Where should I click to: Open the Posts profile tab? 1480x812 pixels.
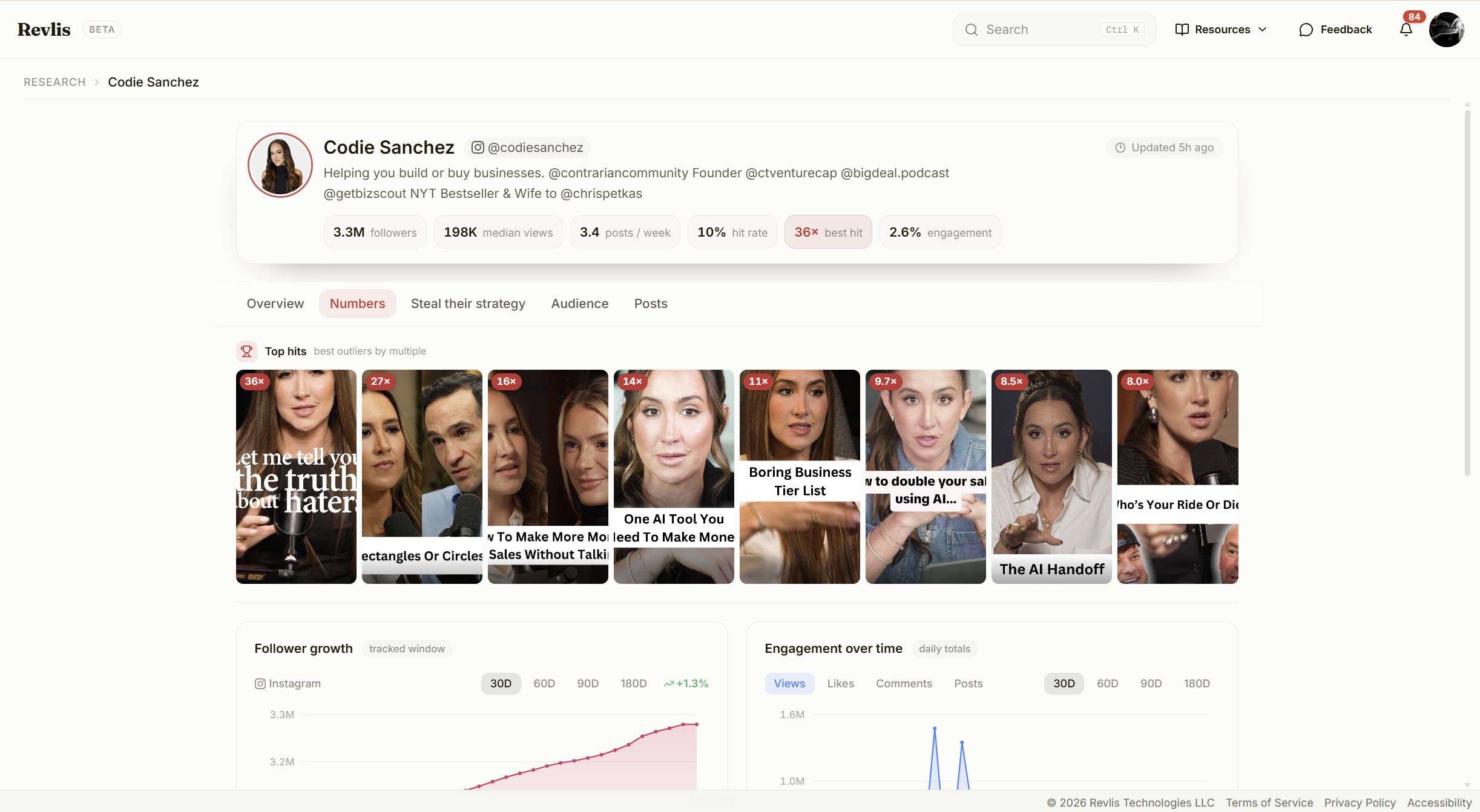[x=651, y=304]
